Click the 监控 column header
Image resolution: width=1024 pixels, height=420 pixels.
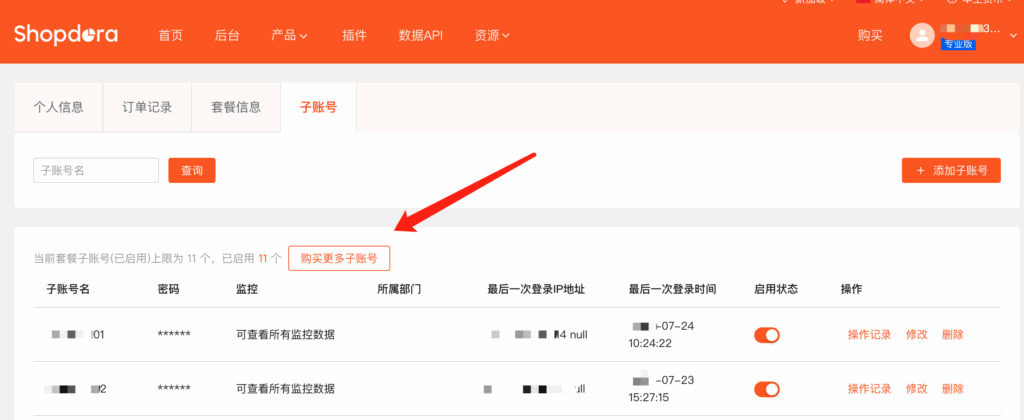pyautogui.click(x=247, y=289)
